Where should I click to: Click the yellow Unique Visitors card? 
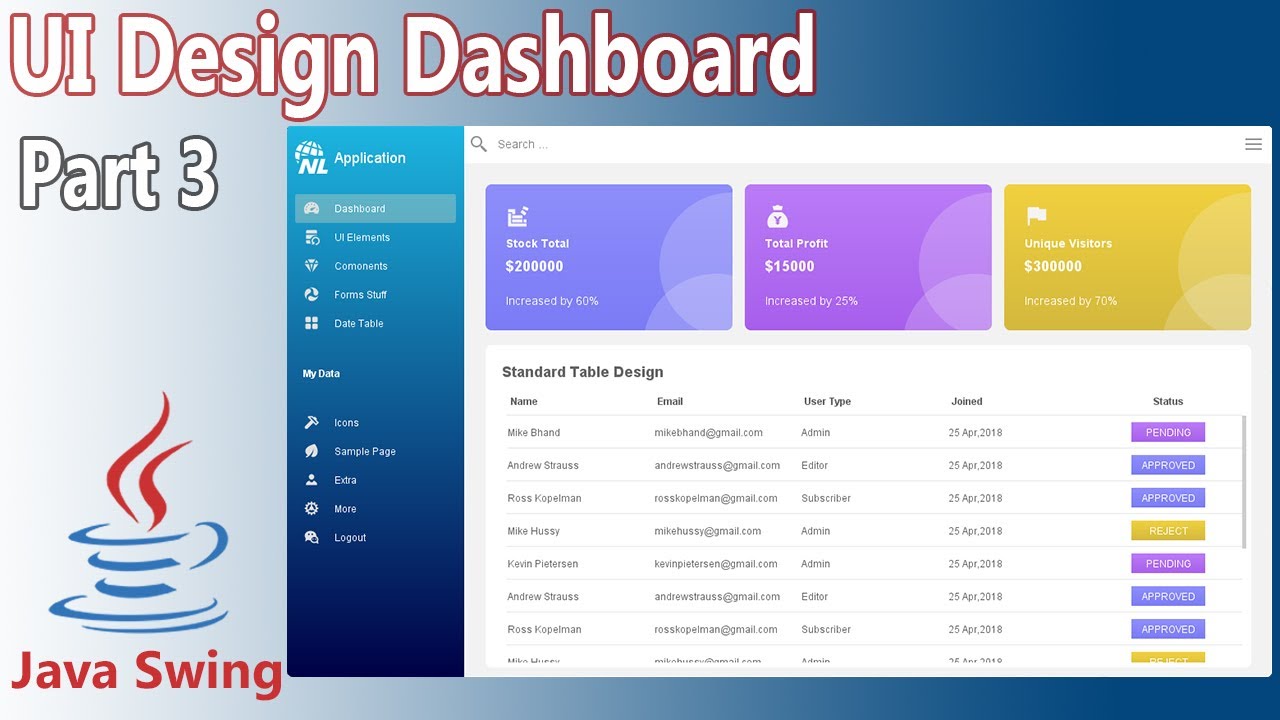click(1127, 257)
